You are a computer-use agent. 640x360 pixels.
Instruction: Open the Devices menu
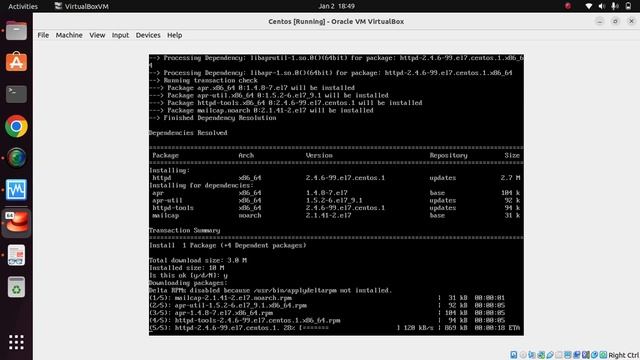[x=148, y=35]
